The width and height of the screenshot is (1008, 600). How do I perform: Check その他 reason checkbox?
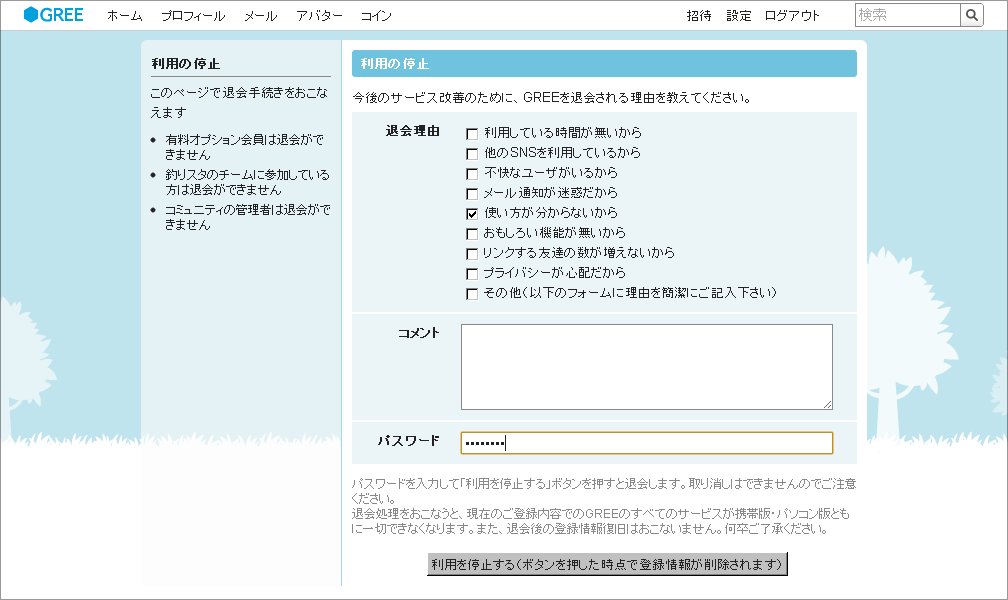[x=472, y=294]
